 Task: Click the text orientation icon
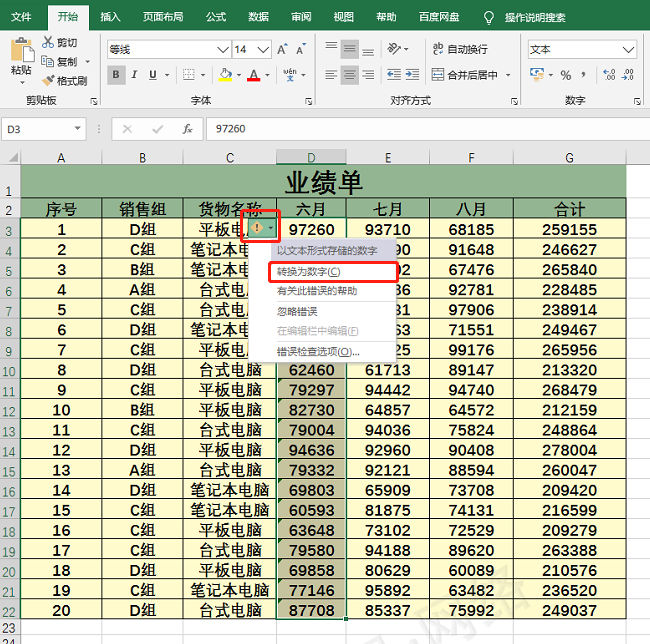coord(394,49)
